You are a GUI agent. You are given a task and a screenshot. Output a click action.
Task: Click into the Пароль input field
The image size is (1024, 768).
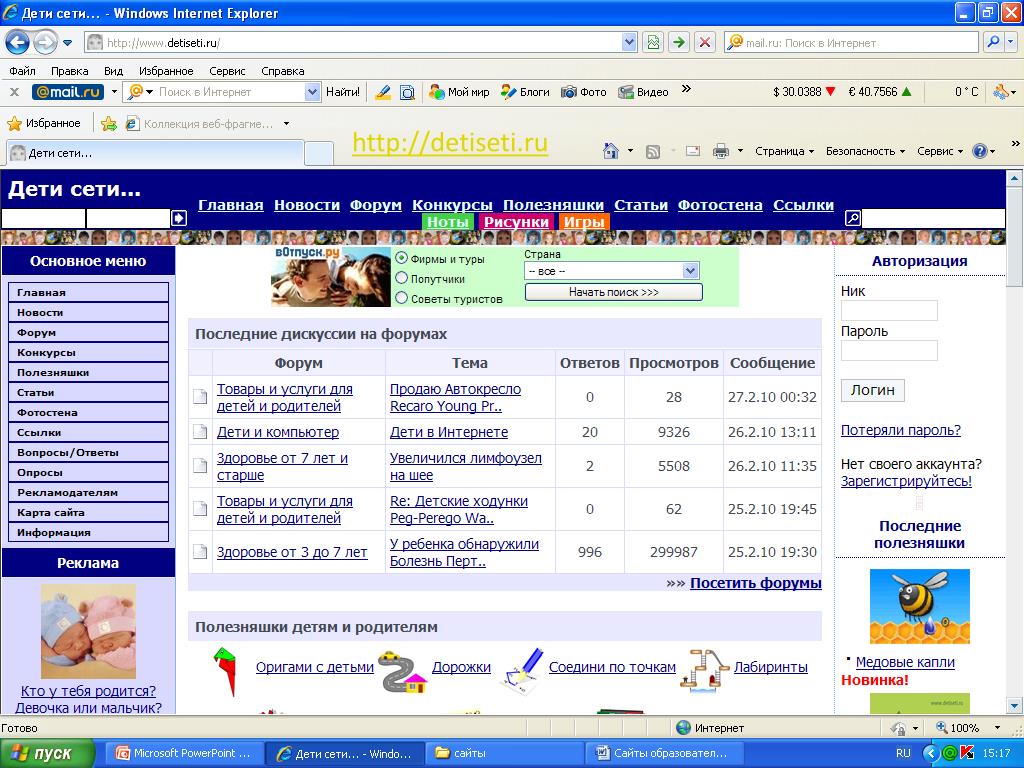[x=889, y=351]
